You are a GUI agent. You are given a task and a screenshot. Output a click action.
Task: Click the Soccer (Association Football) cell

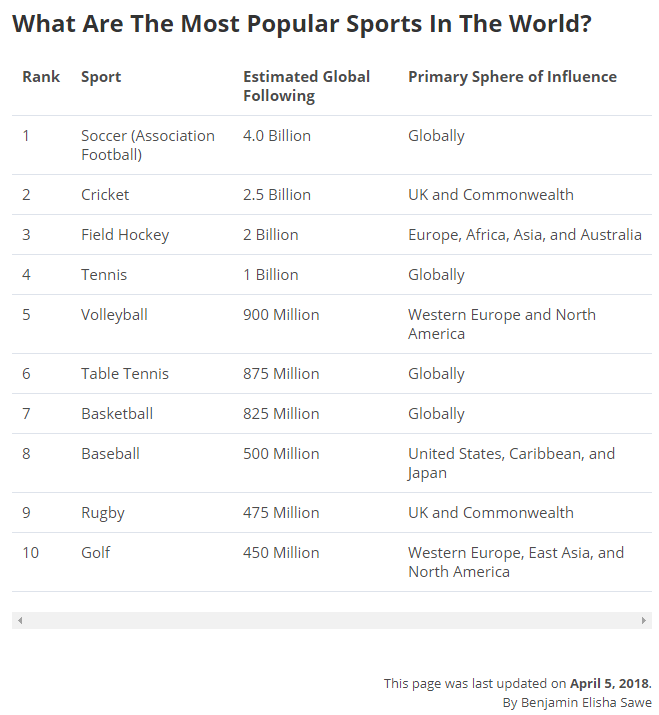pyautogui.click(x=148, y=145)
